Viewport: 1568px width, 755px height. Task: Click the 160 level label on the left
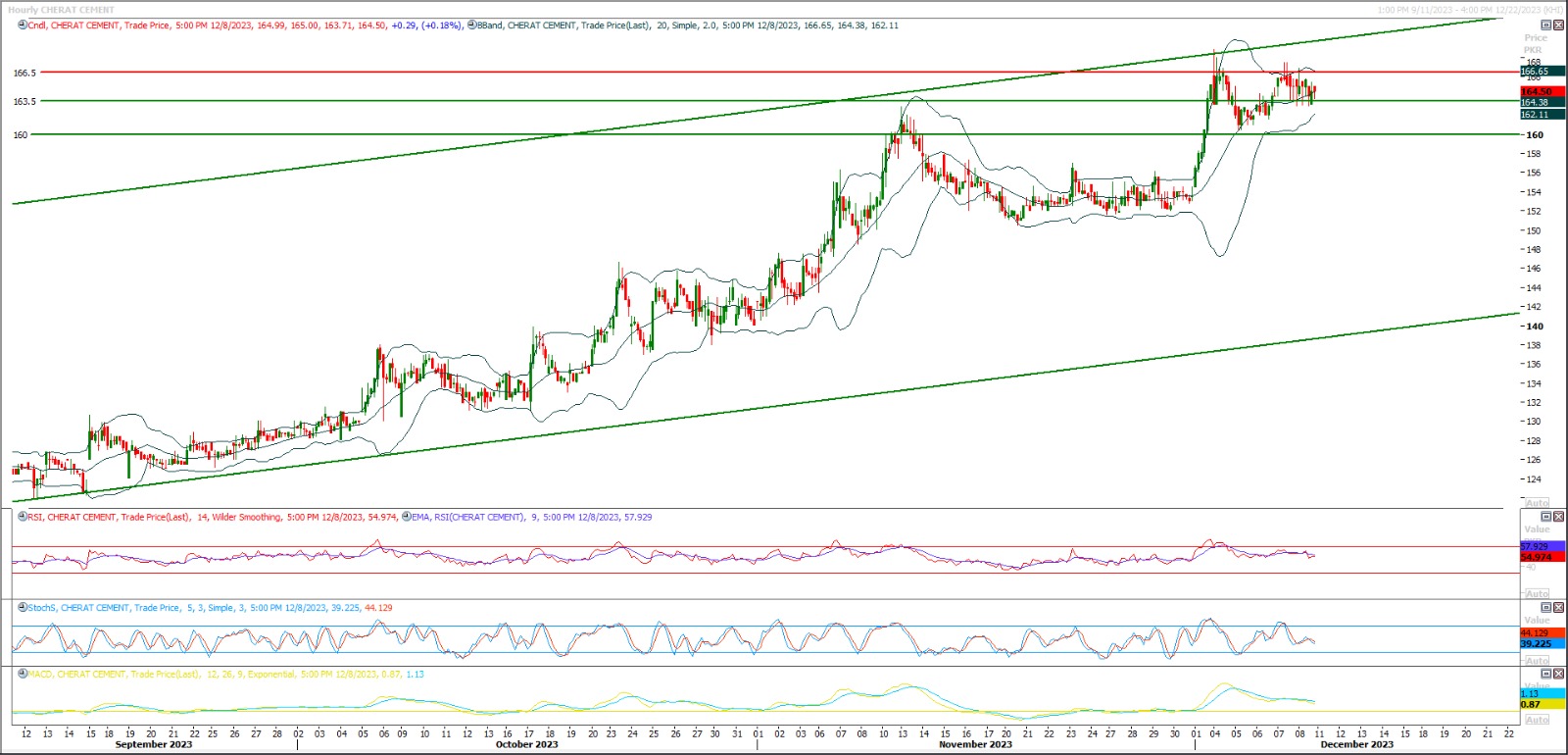click(x=20, y=134)
